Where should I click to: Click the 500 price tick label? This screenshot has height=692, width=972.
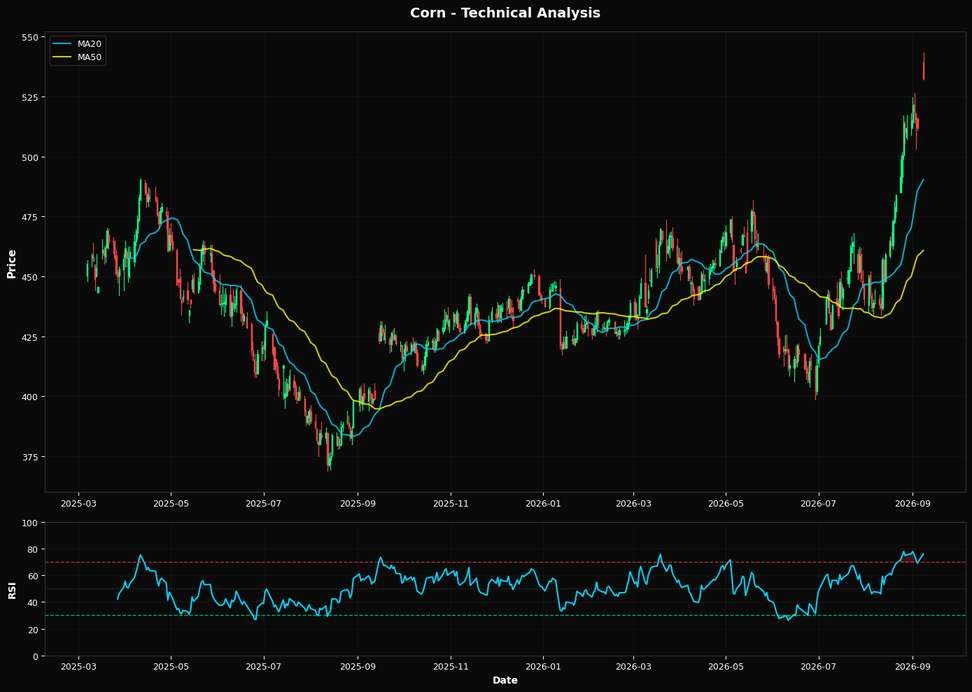click(x=30, y=157)
